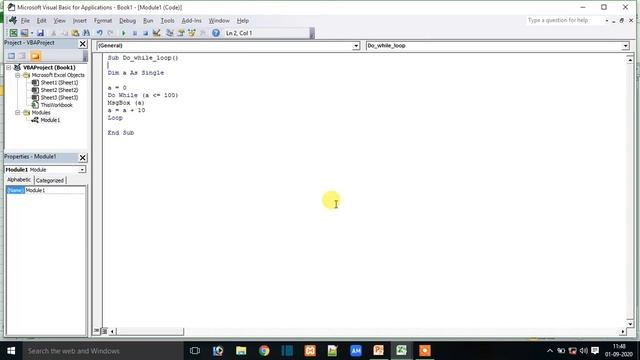Viewport: 640px width, 360px height.
Task: Open Windows Start menu
Action: (x=11, y=351)
